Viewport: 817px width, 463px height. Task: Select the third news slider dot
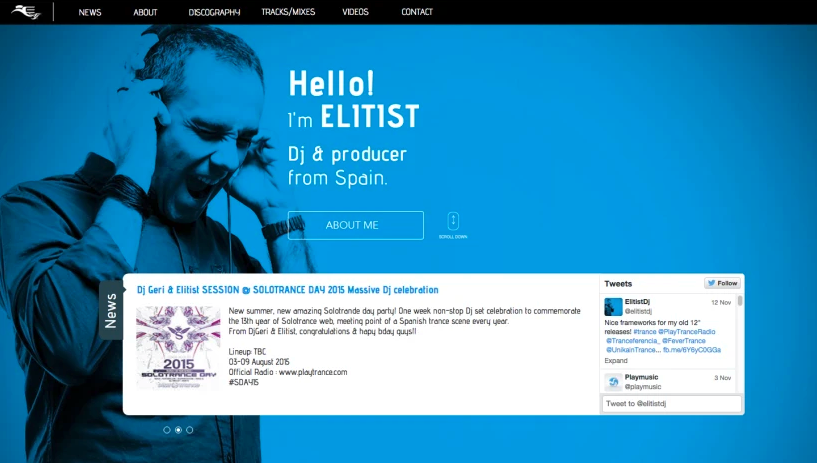coord(190,430)
